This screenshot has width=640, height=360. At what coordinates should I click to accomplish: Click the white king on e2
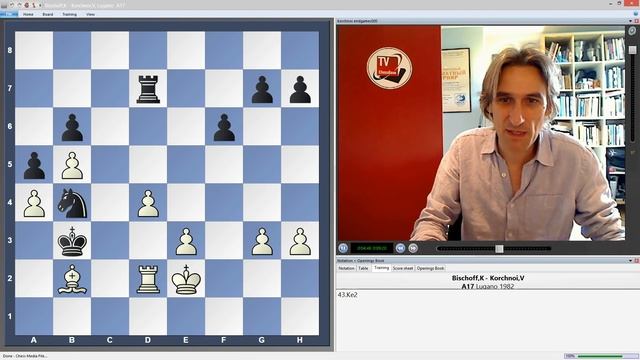[x=186, y=279]
